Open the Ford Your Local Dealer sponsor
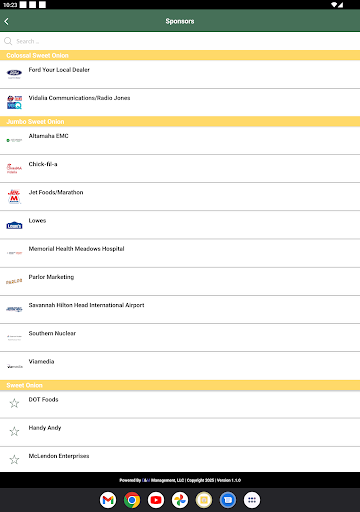Screen dimensions: 360x512 pos(180,74)
